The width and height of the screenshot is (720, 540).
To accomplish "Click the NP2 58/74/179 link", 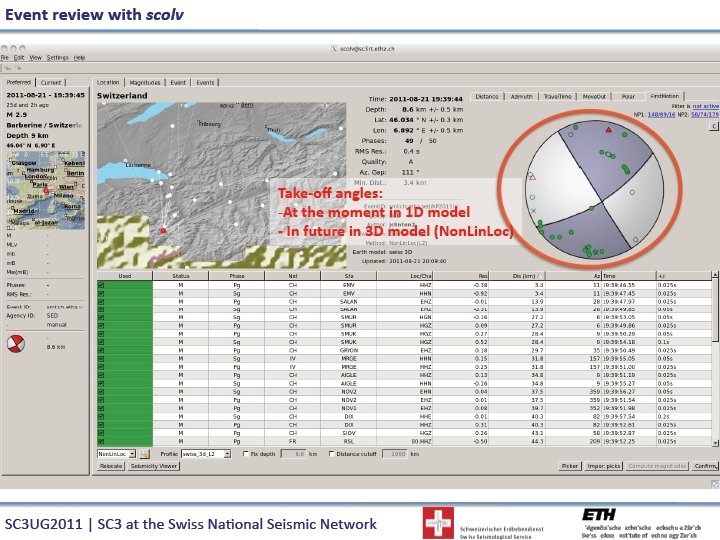I will (x=705, y=114).
